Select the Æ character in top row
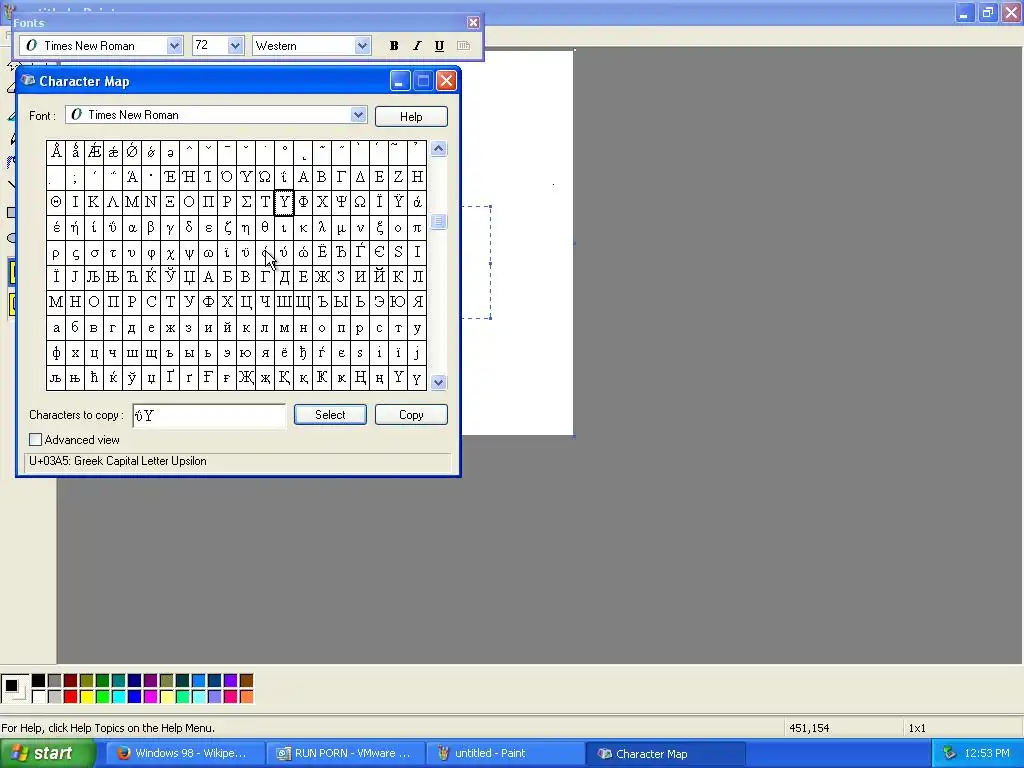This screenshot has height=768, width=1024. pyautogui.click(x=94, y=152)
